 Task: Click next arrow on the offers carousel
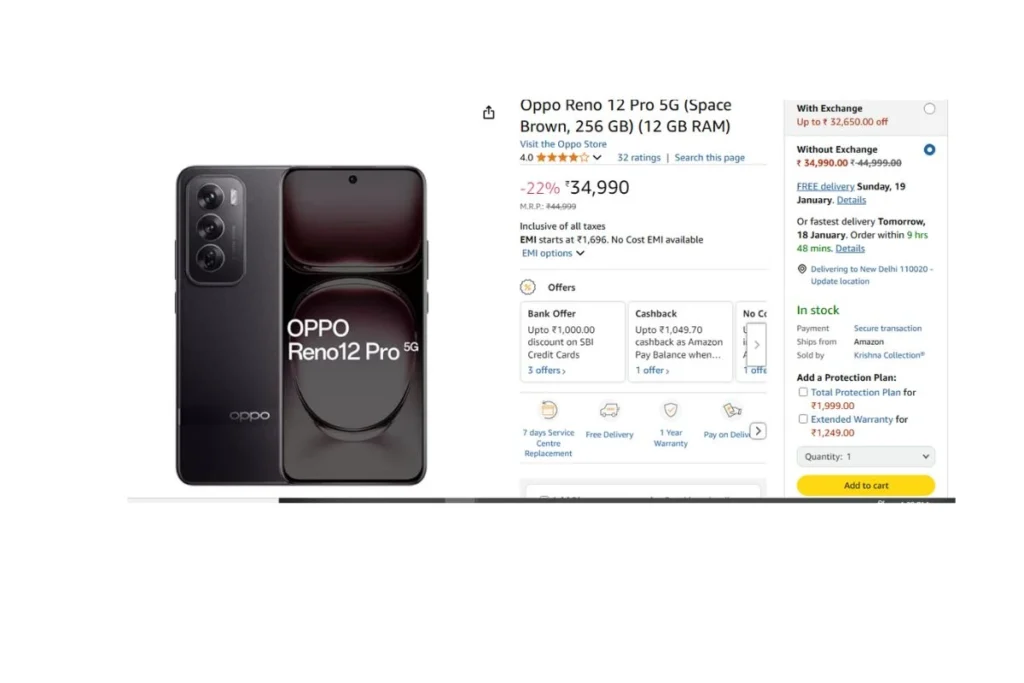[756, 344]
